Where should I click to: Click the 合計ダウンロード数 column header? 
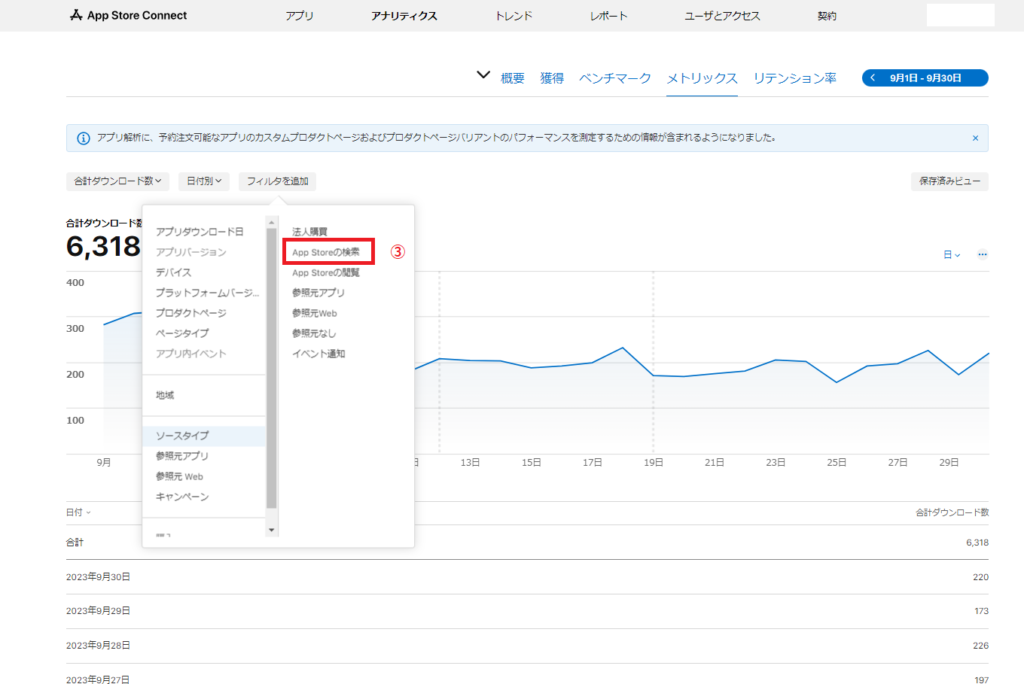952,512
